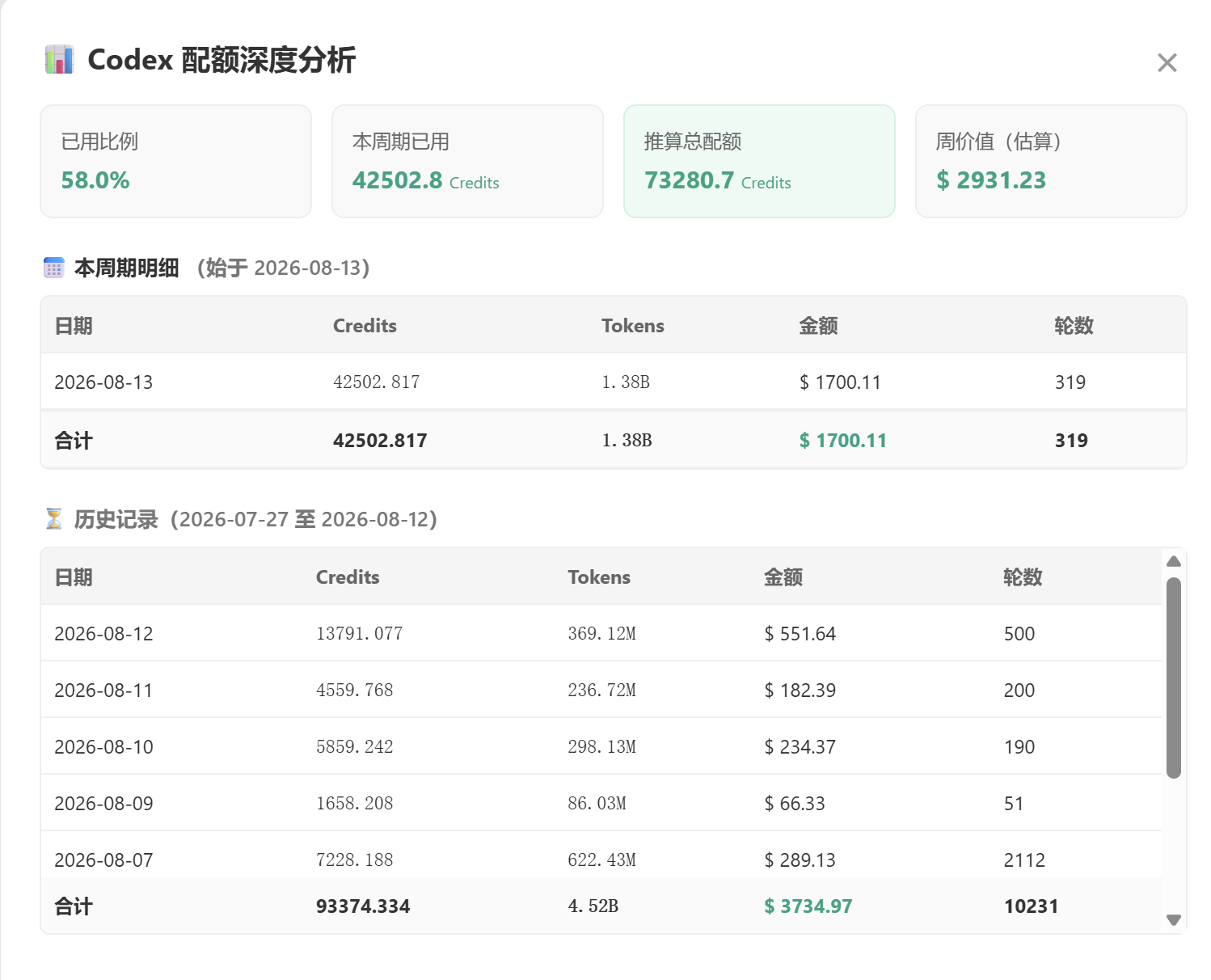1211x980 pixels.
Task: Click 42502.817 credits in the 2026-08-13 row
Action: click(x=377, y=382)
